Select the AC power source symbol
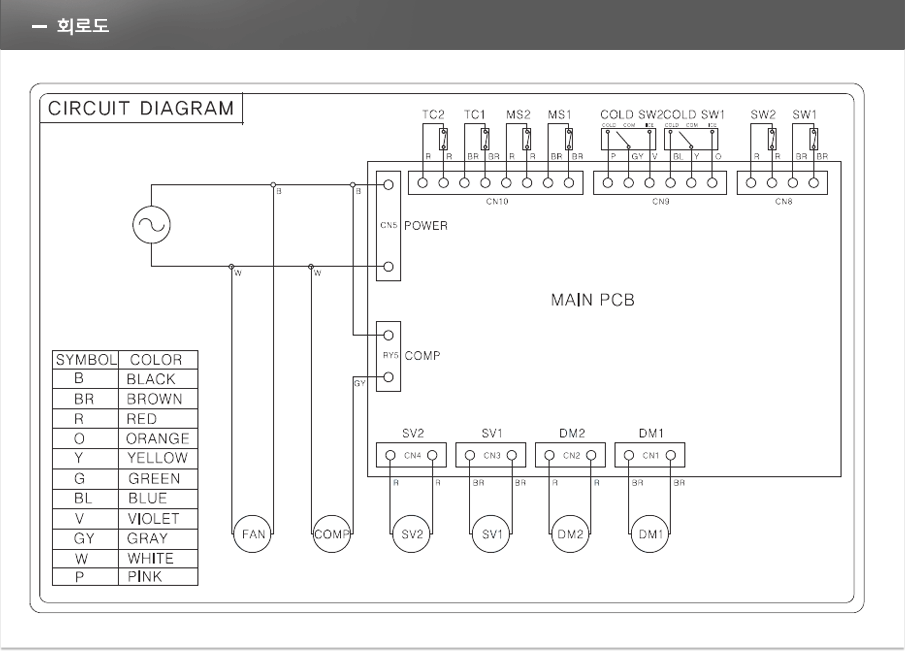This screenshot has height=658, width=905. pos(150,225)
